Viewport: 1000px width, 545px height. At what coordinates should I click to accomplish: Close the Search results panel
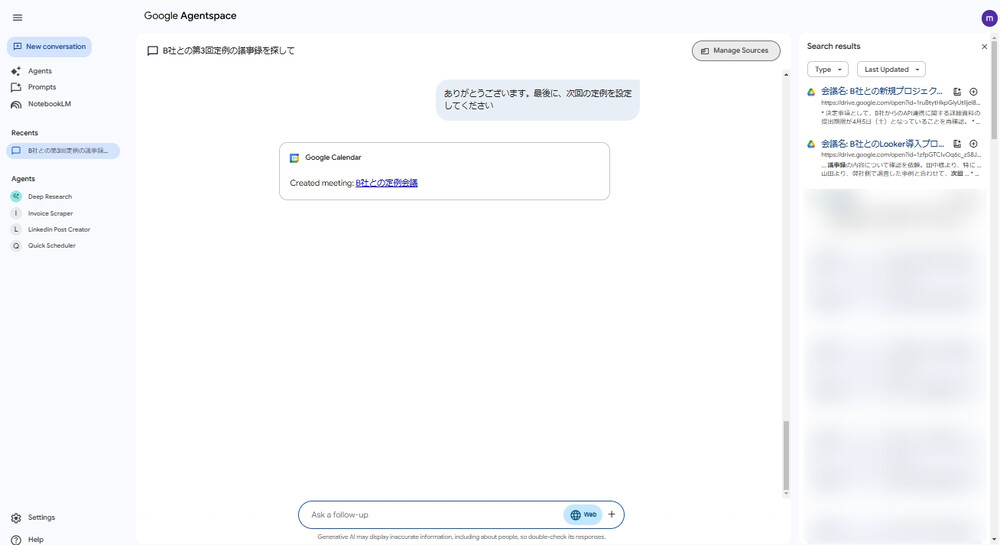[984, 47]
